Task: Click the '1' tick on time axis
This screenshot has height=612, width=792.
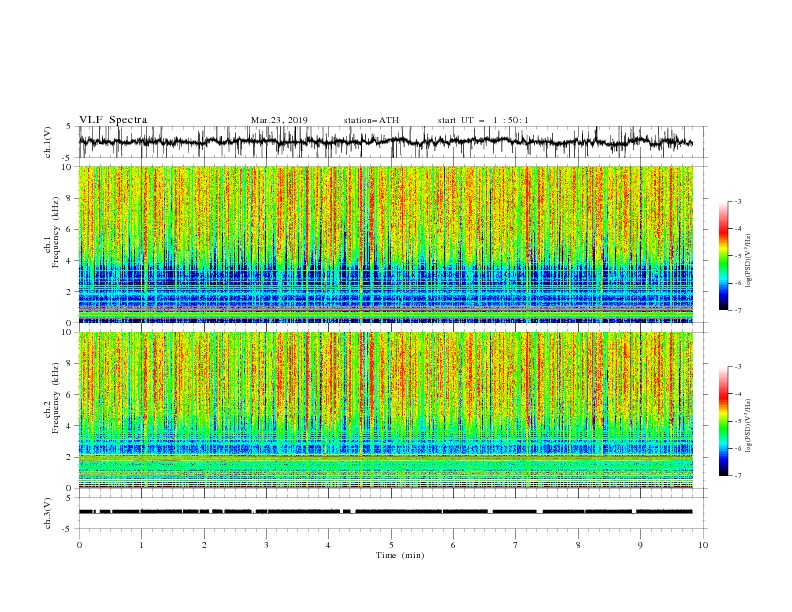Action: 141,545
